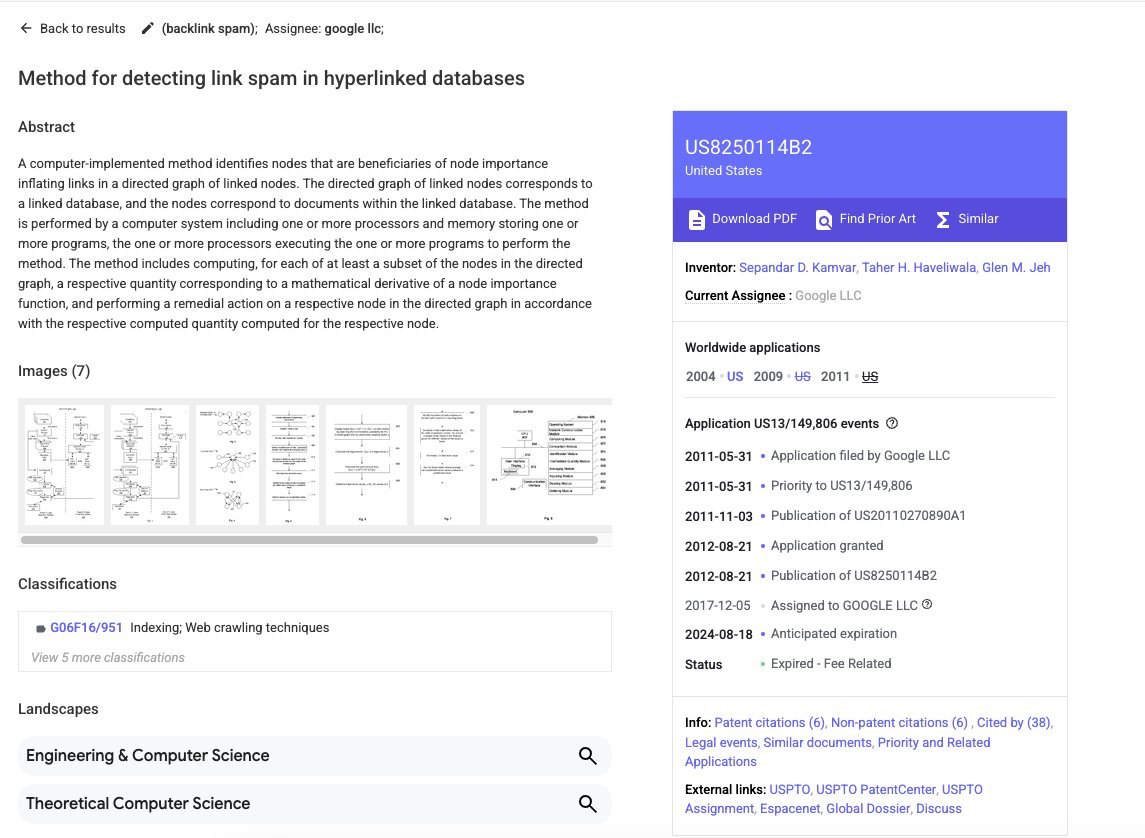Select Theoretical Computer Science landscape
Image resolution: width=1145 pixels, height=838 pixels.
coord(315,804)
